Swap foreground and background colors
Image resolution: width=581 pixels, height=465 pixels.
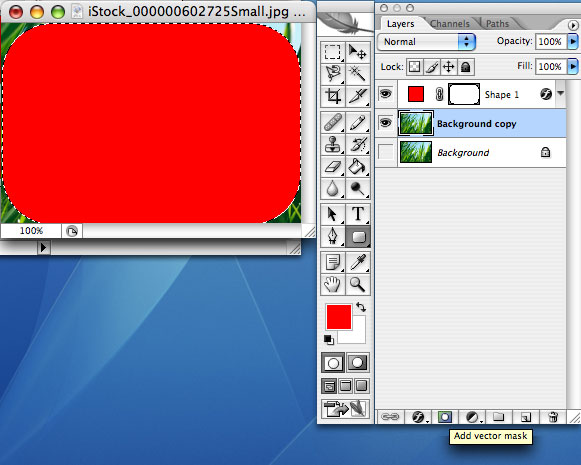[361, 307]
